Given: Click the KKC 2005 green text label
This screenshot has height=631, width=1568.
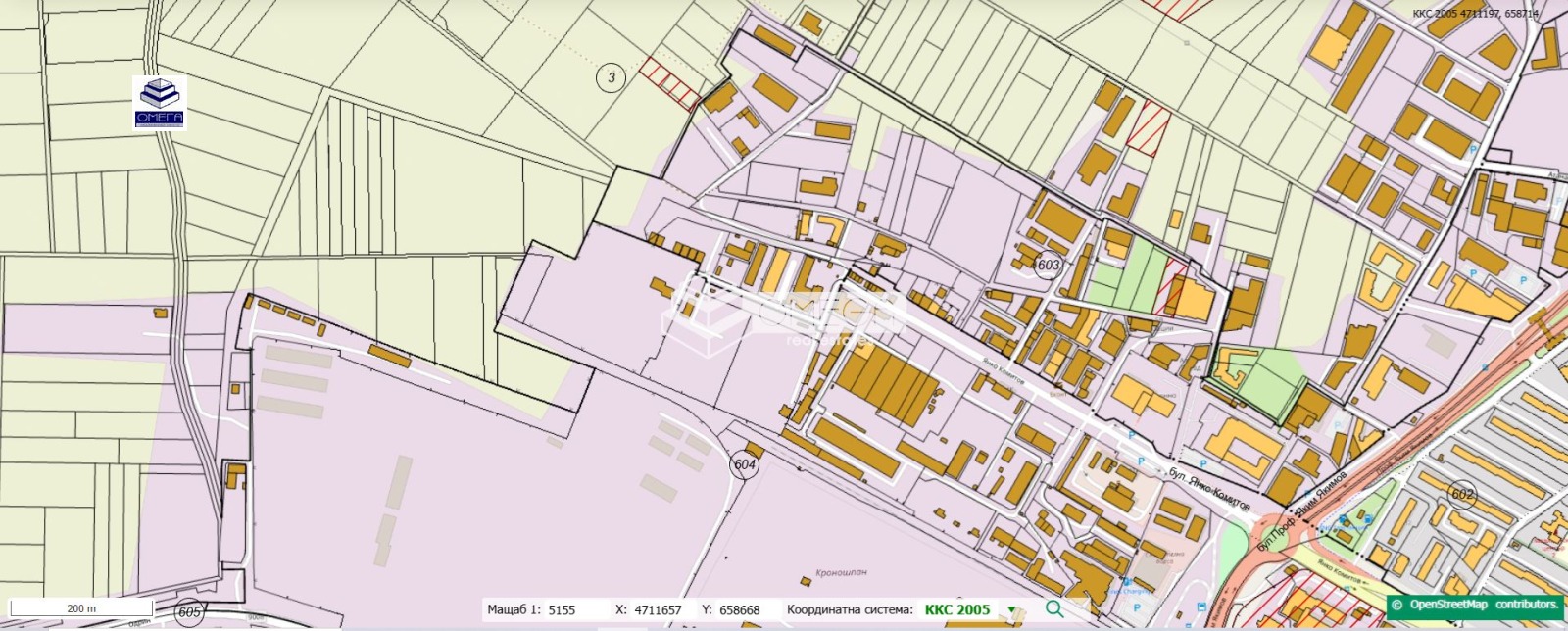Looking at the screenshot, I should point(956,610).
